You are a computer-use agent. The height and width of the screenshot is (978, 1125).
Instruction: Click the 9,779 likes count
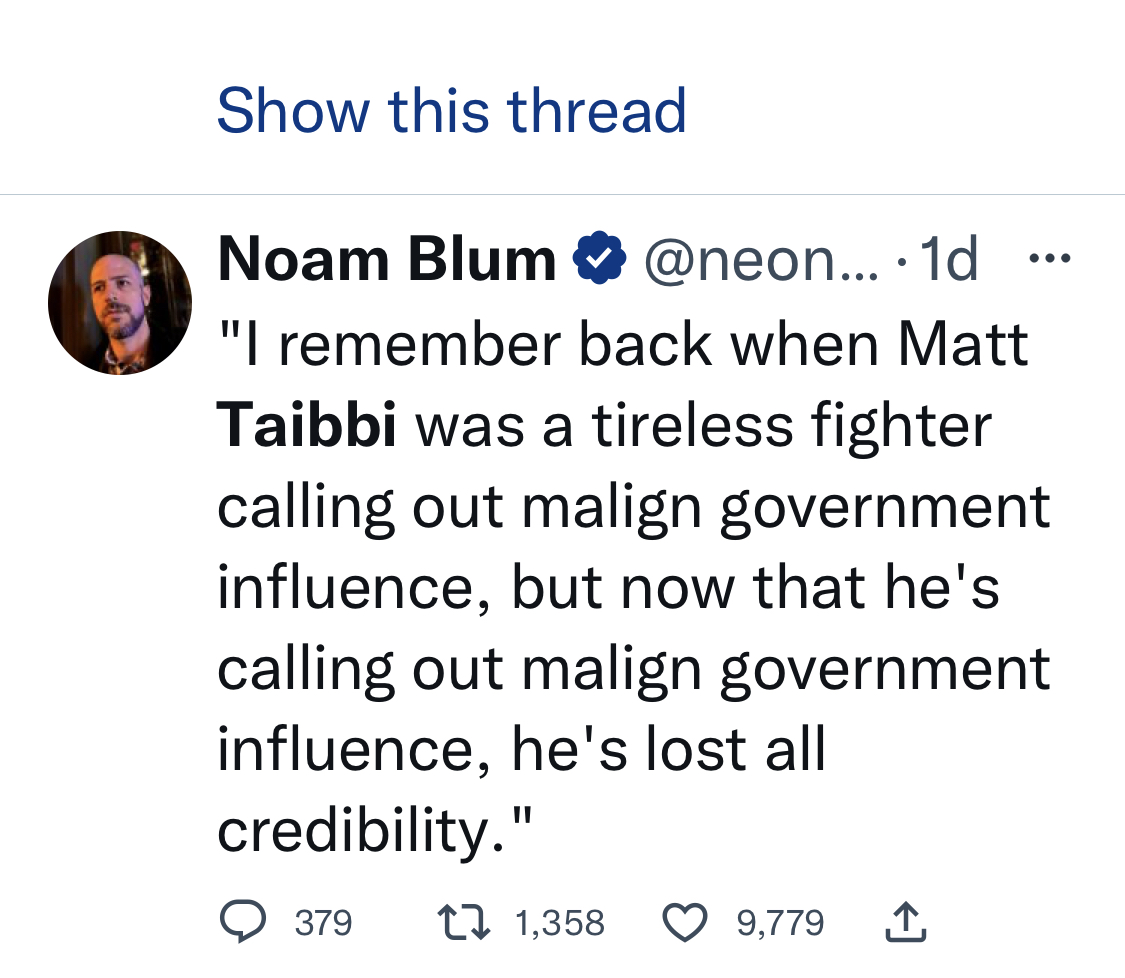pos(780,922)
